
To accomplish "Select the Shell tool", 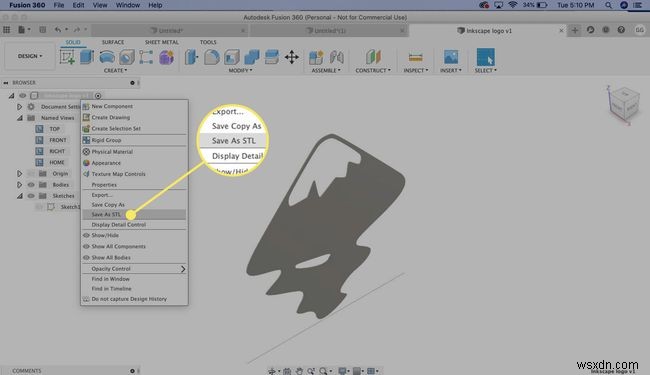I will (232, 57).
